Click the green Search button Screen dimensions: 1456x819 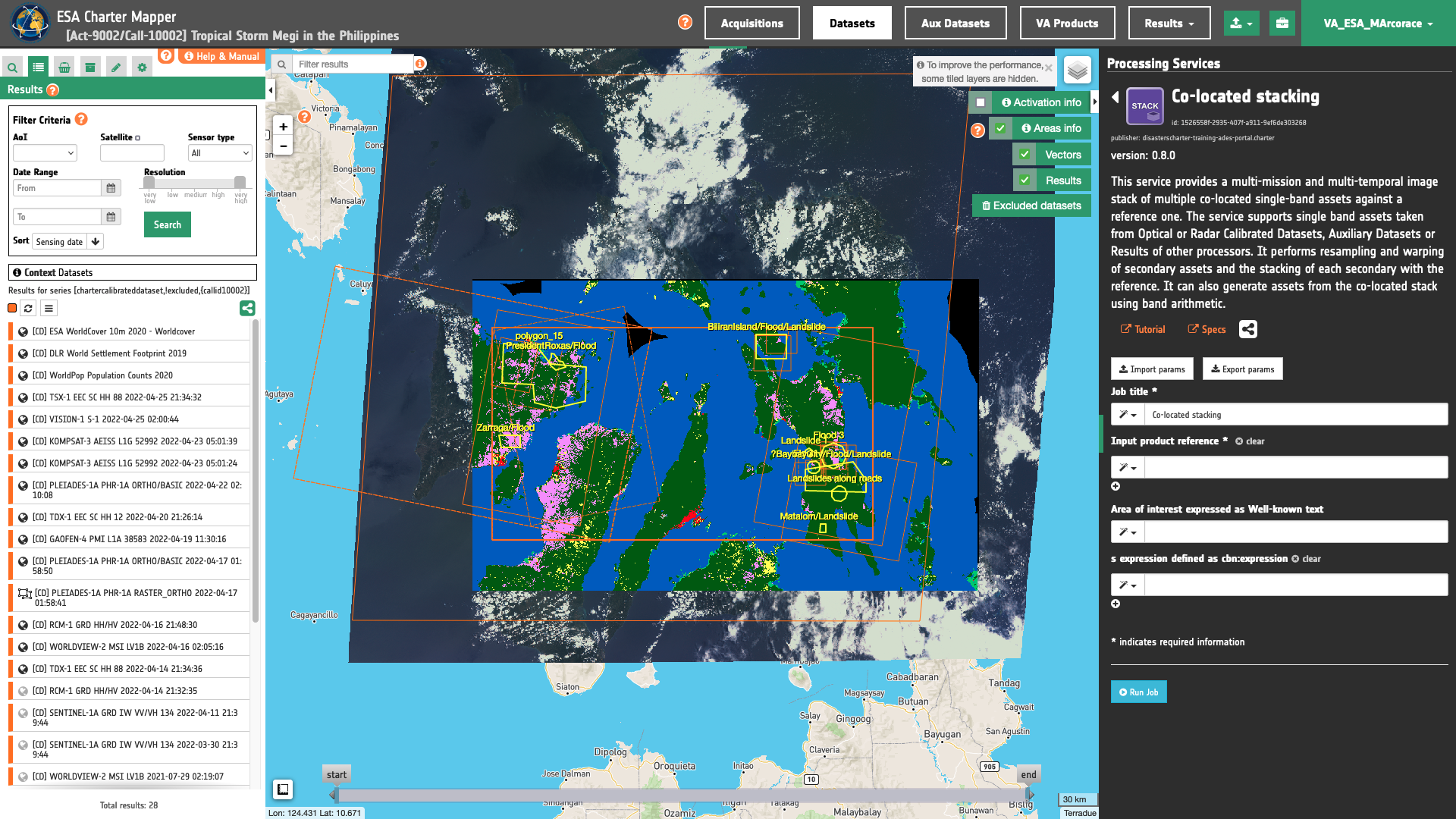pos(168,224)
